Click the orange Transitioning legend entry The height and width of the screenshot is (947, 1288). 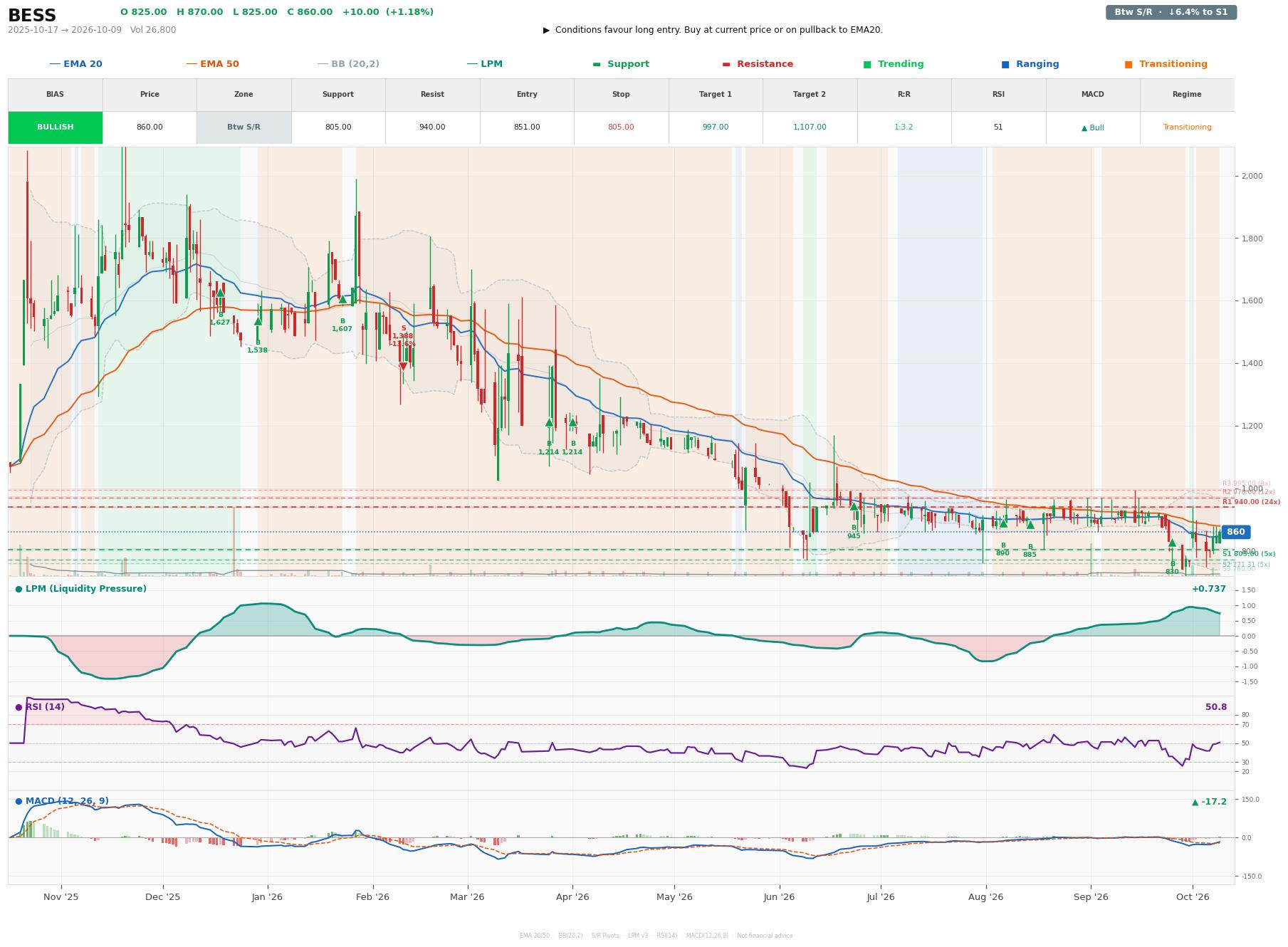(1166, 64)
